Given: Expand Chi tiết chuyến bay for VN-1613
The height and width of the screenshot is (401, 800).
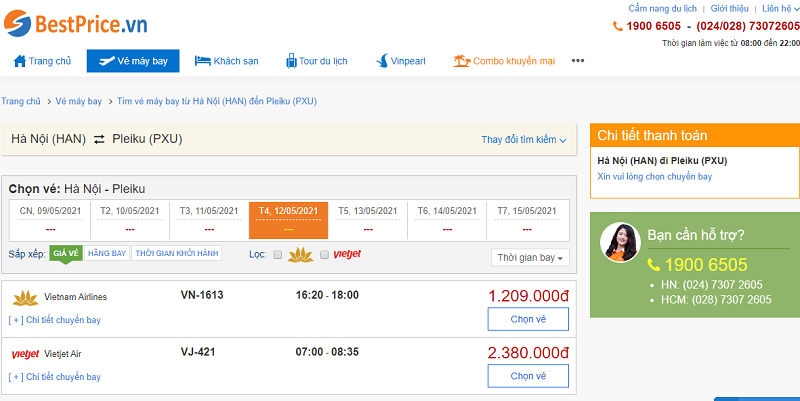Looking at the screenshot, I should point(55,320).
